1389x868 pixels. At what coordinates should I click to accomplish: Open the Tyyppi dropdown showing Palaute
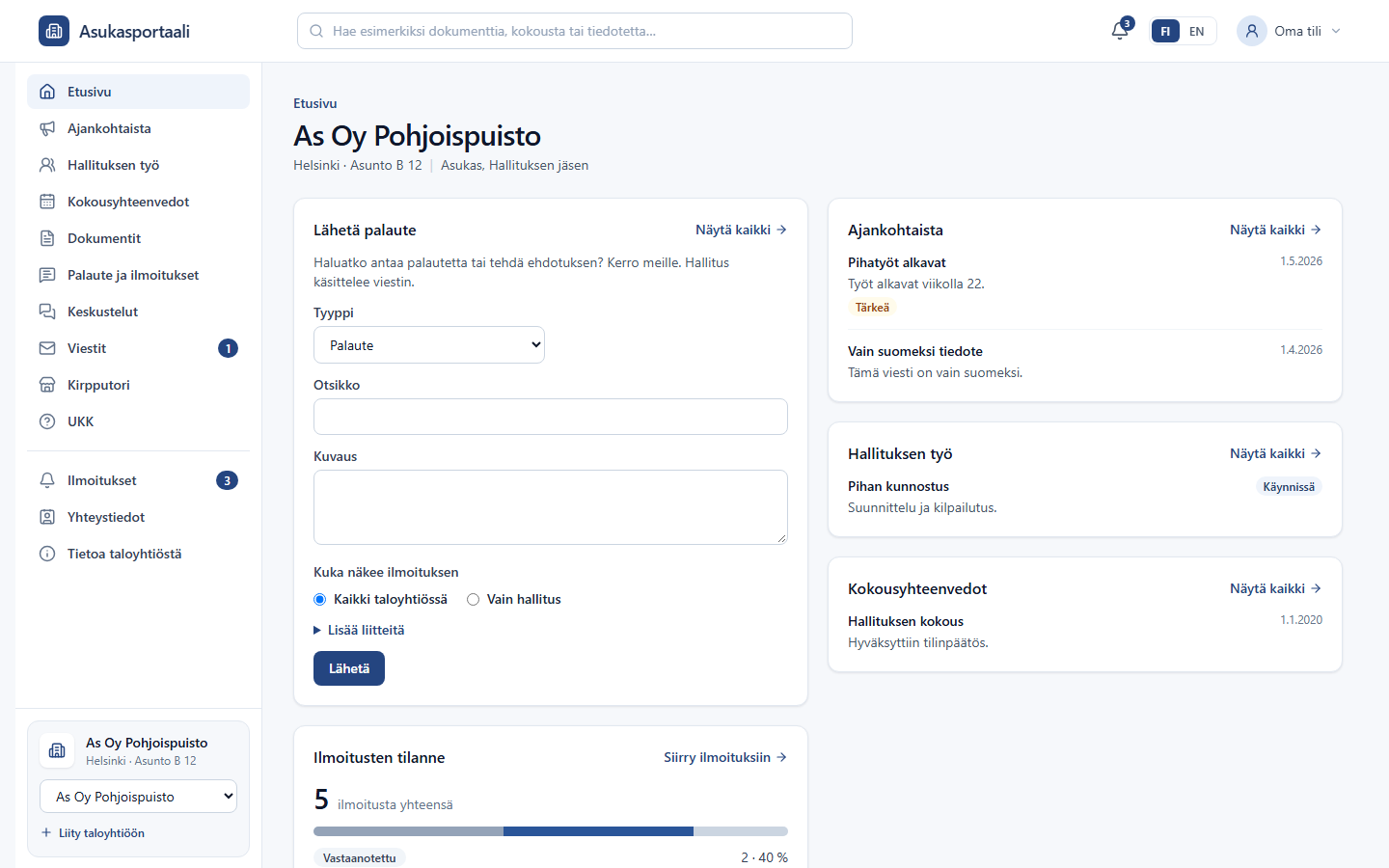pos(429,345)
